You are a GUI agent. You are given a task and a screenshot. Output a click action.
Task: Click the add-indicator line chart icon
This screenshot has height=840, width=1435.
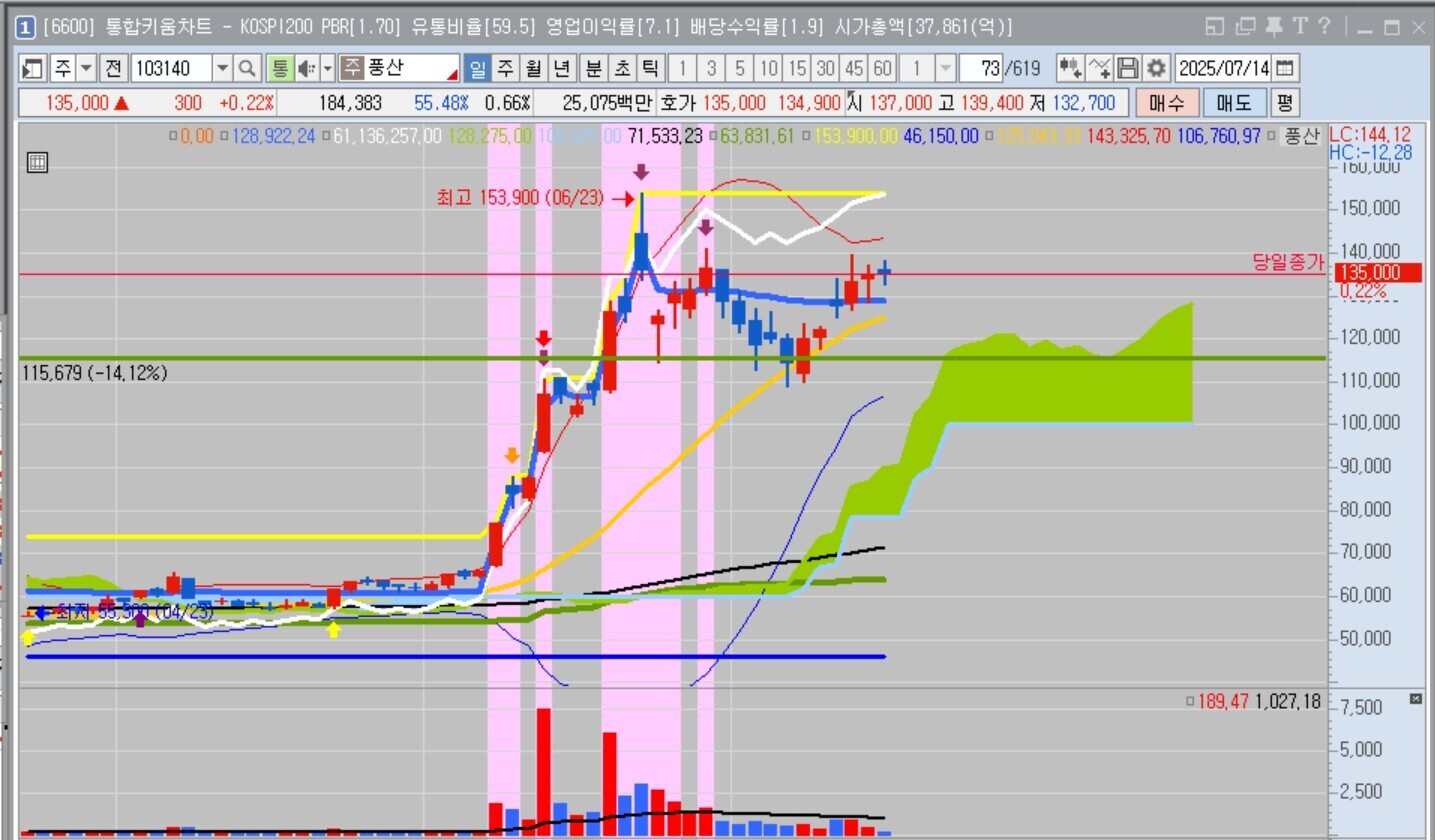pos(1100,68)
